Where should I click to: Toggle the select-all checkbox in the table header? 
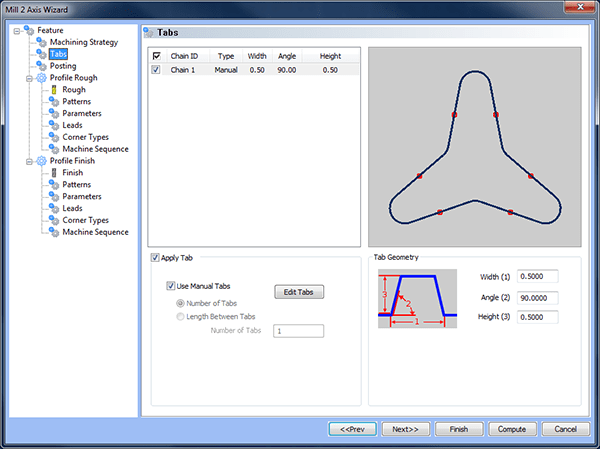[156, 56]
